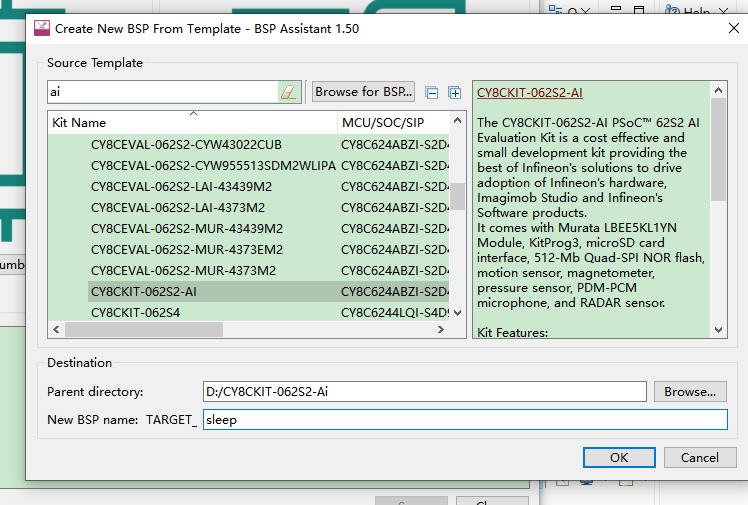
Task: Open the CY8CKIT-062S2-AI link
Action: (x=530, y=93)
